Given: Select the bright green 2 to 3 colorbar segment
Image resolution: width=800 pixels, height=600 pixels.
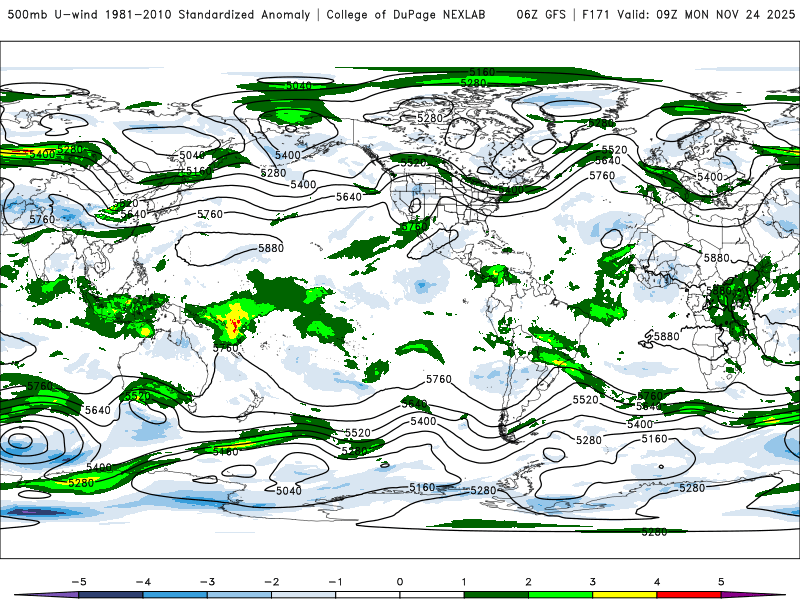Looking at the screenshot, I should (x=561, y=595).
